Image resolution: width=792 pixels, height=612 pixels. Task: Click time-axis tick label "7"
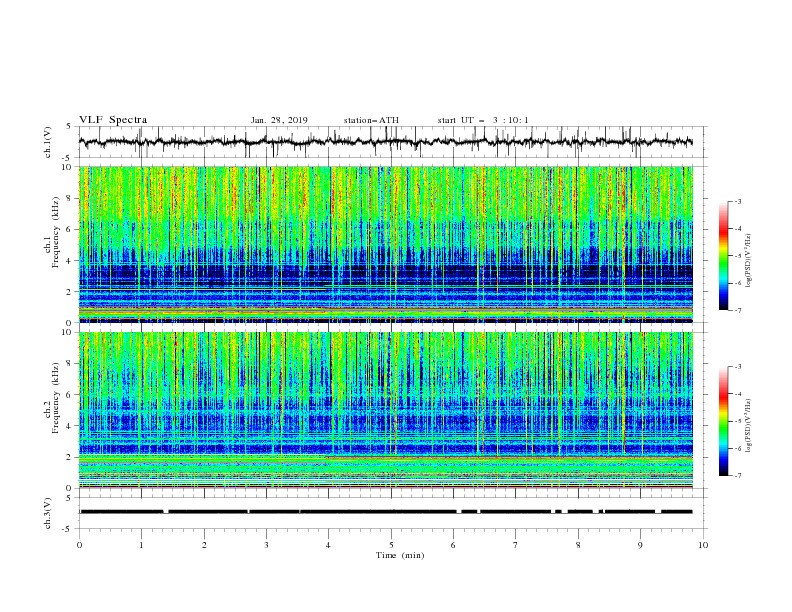point(516,545)
